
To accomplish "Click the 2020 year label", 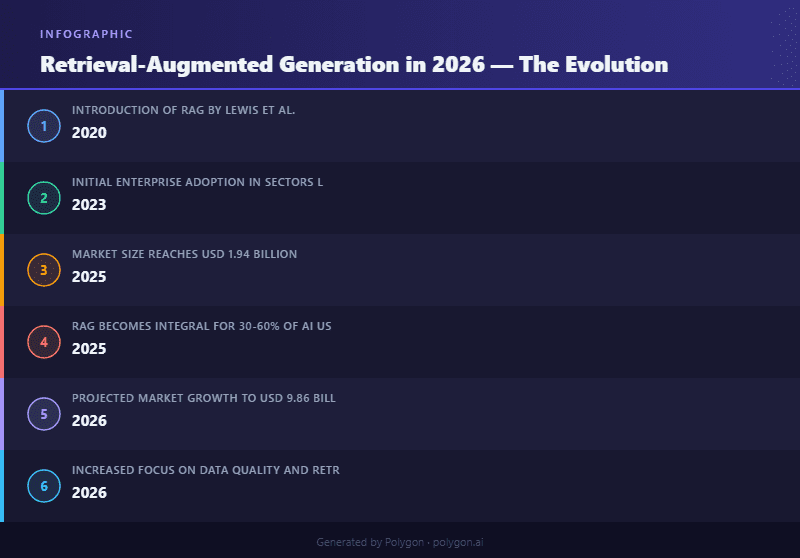I will pos(89,133).
